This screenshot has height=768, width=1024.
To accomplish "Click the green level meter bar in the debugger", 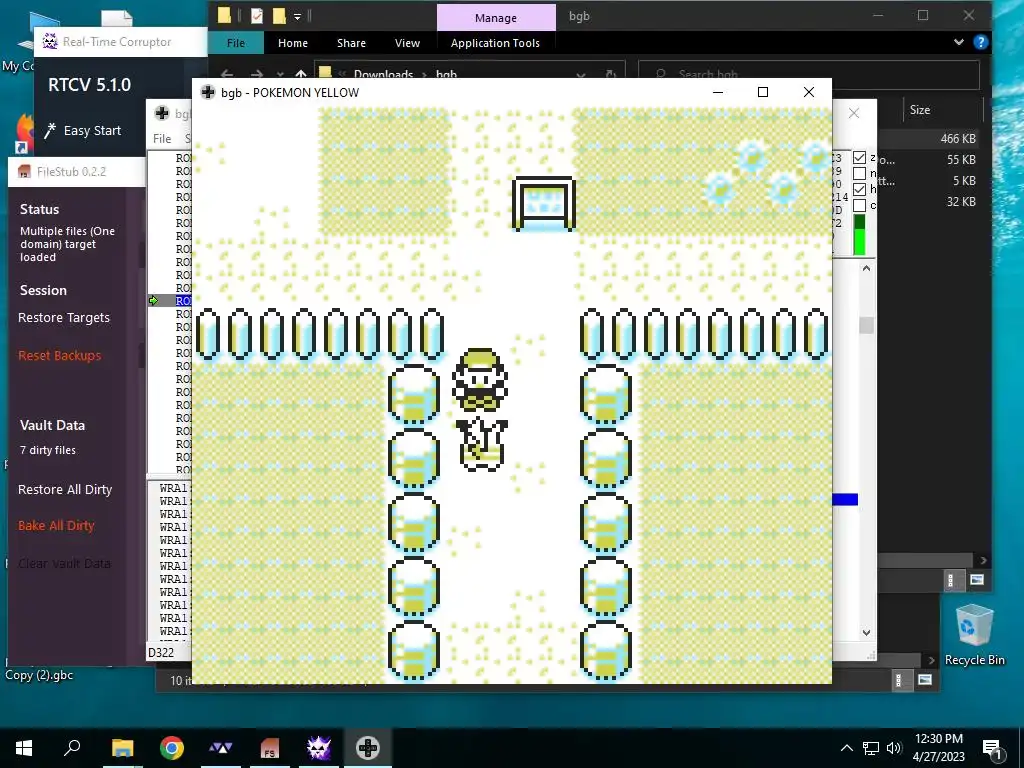I will pos(859,235).
